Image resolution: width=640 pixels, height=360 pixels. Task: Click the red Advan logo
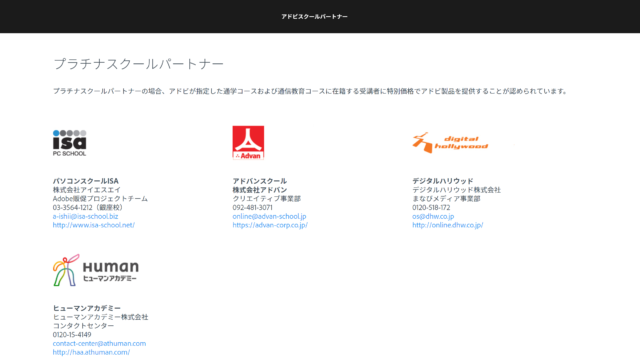click(x=248, y=142)
